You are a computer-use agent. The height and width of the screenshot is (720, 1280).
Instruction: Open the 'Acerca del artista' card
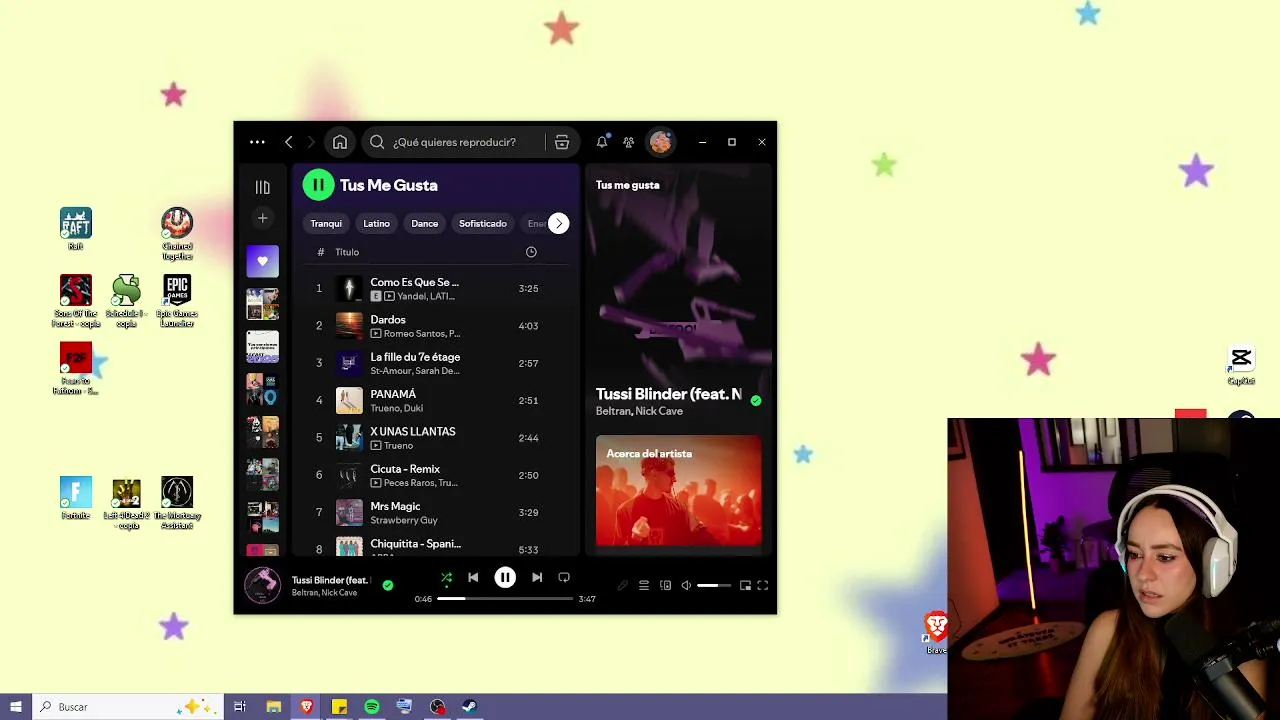tap(678, 490)
